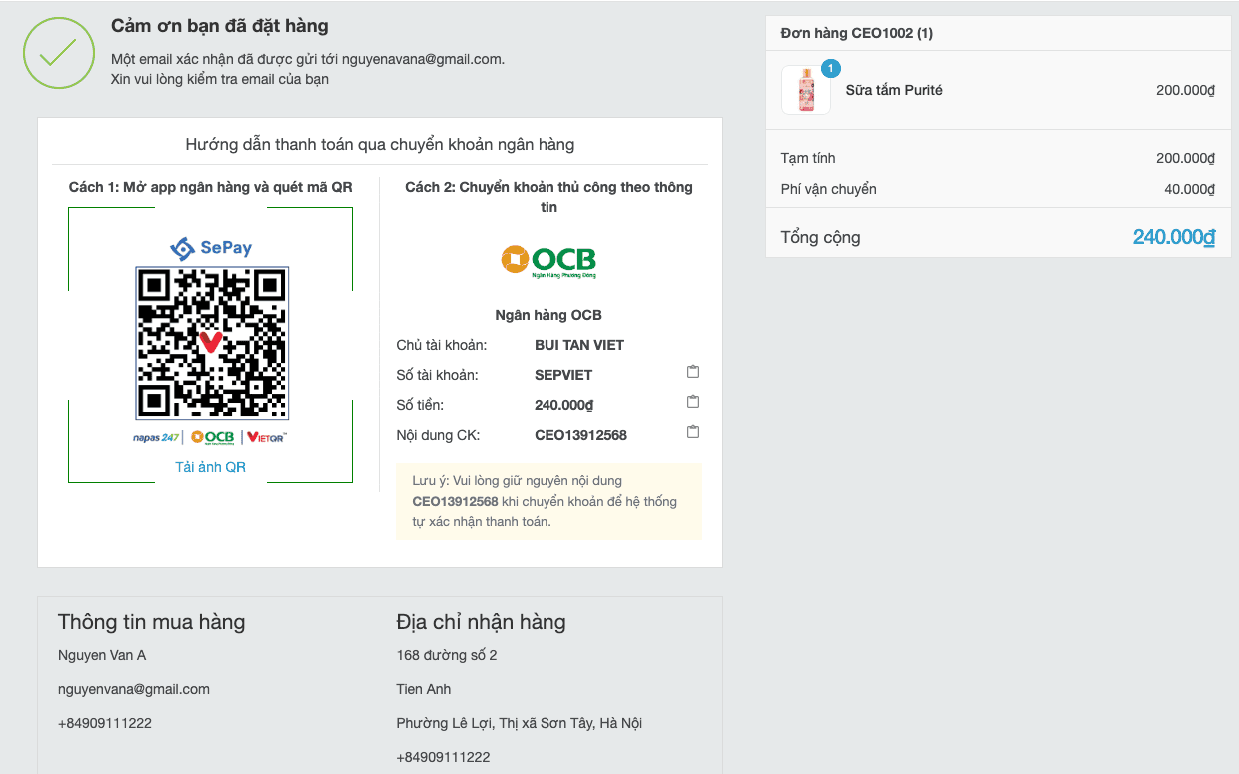Click the OCB bank logo

549,260
